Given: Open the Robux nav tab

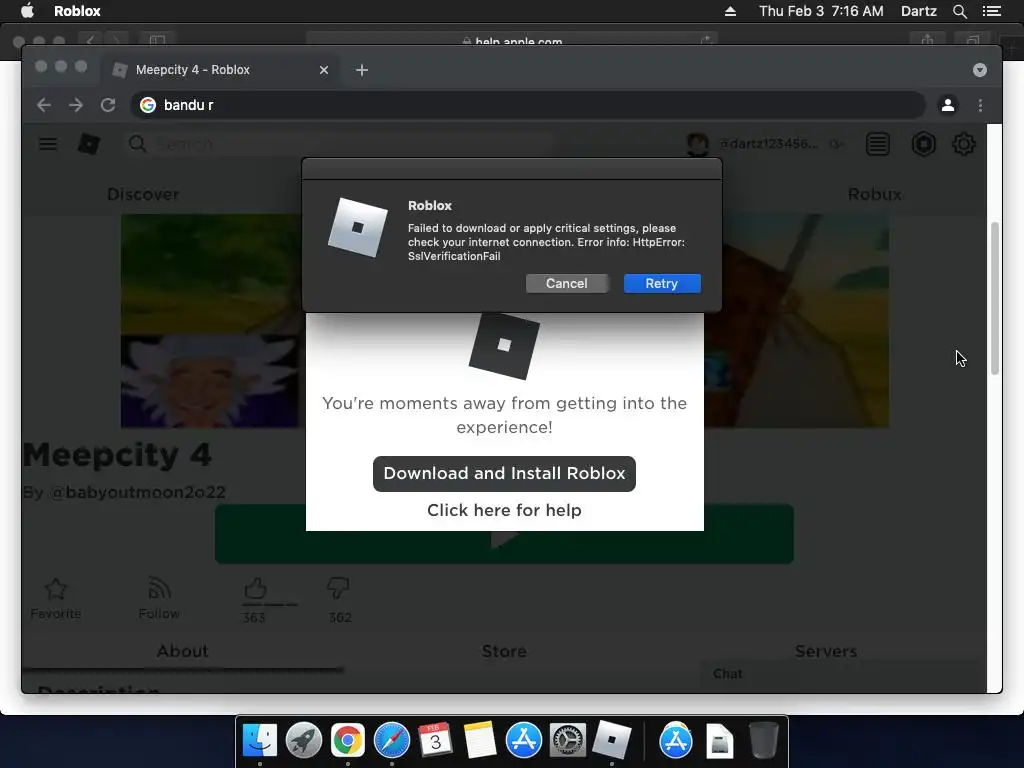Looking at the screenshot, I should click(x=874, y=195).
